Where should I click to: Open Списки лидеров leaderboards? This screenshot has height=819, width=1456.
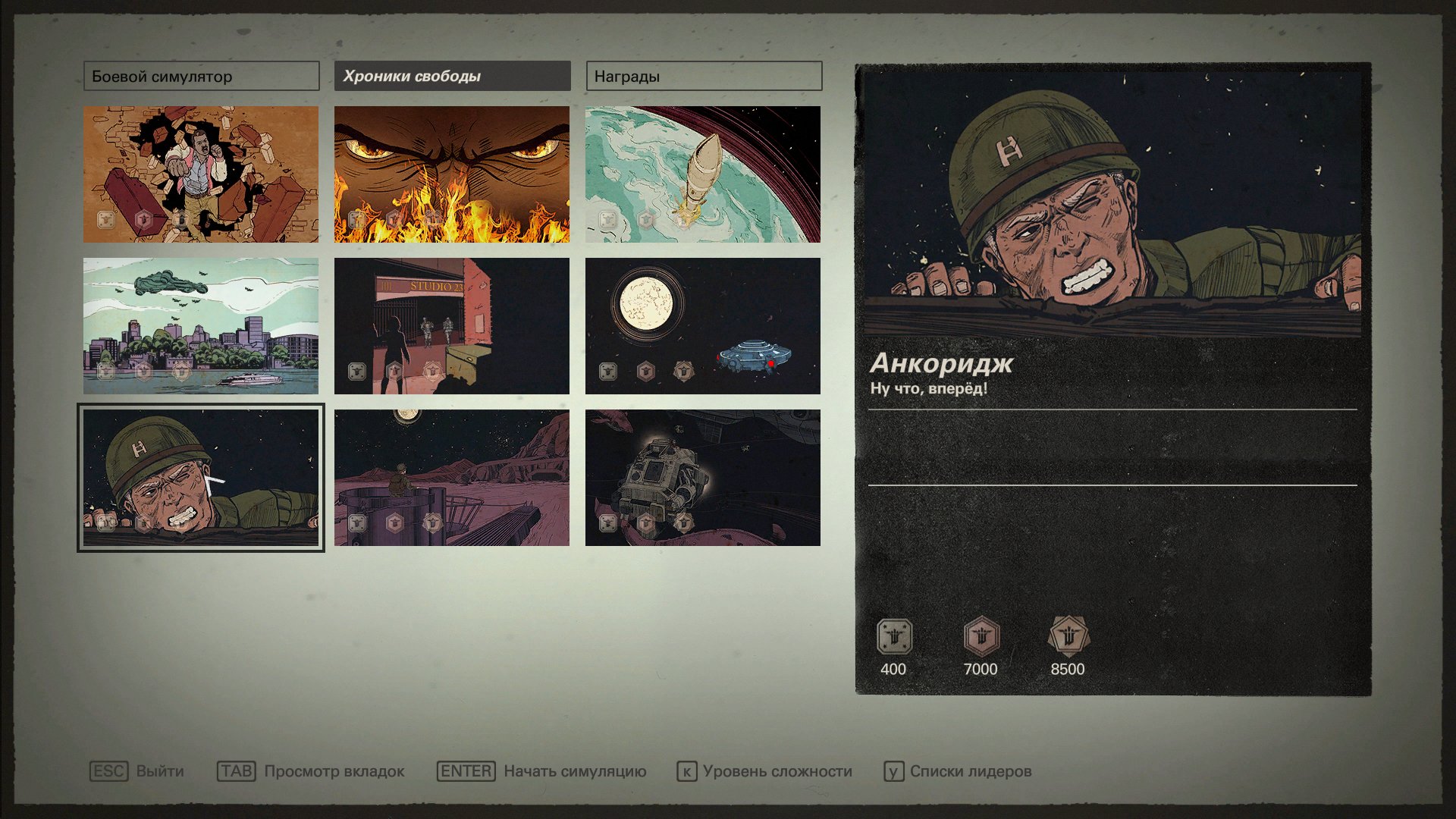(x=971, y=771)
